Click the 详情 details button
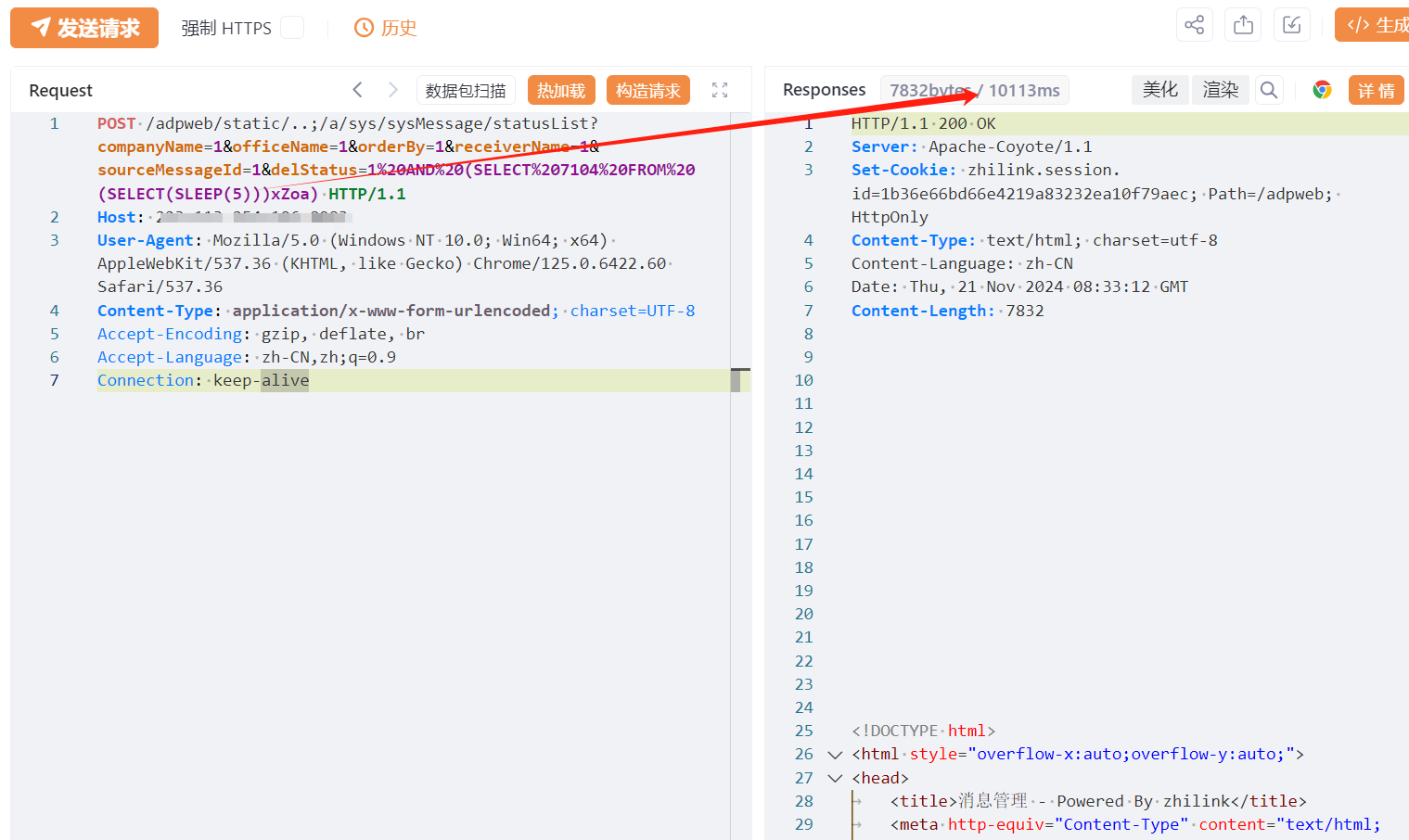This screenshot has width=1409, height=840. (1377, 90)
